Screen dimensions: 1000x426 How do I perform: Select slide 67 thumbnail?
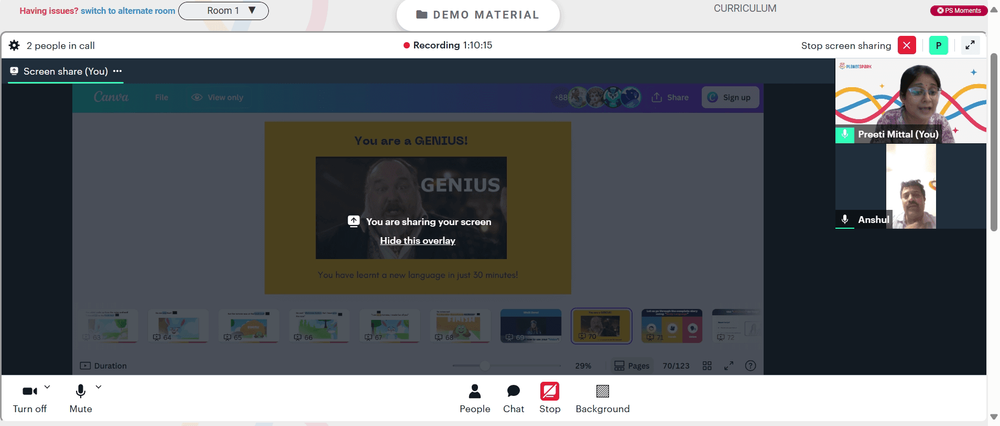coord(390,326)
